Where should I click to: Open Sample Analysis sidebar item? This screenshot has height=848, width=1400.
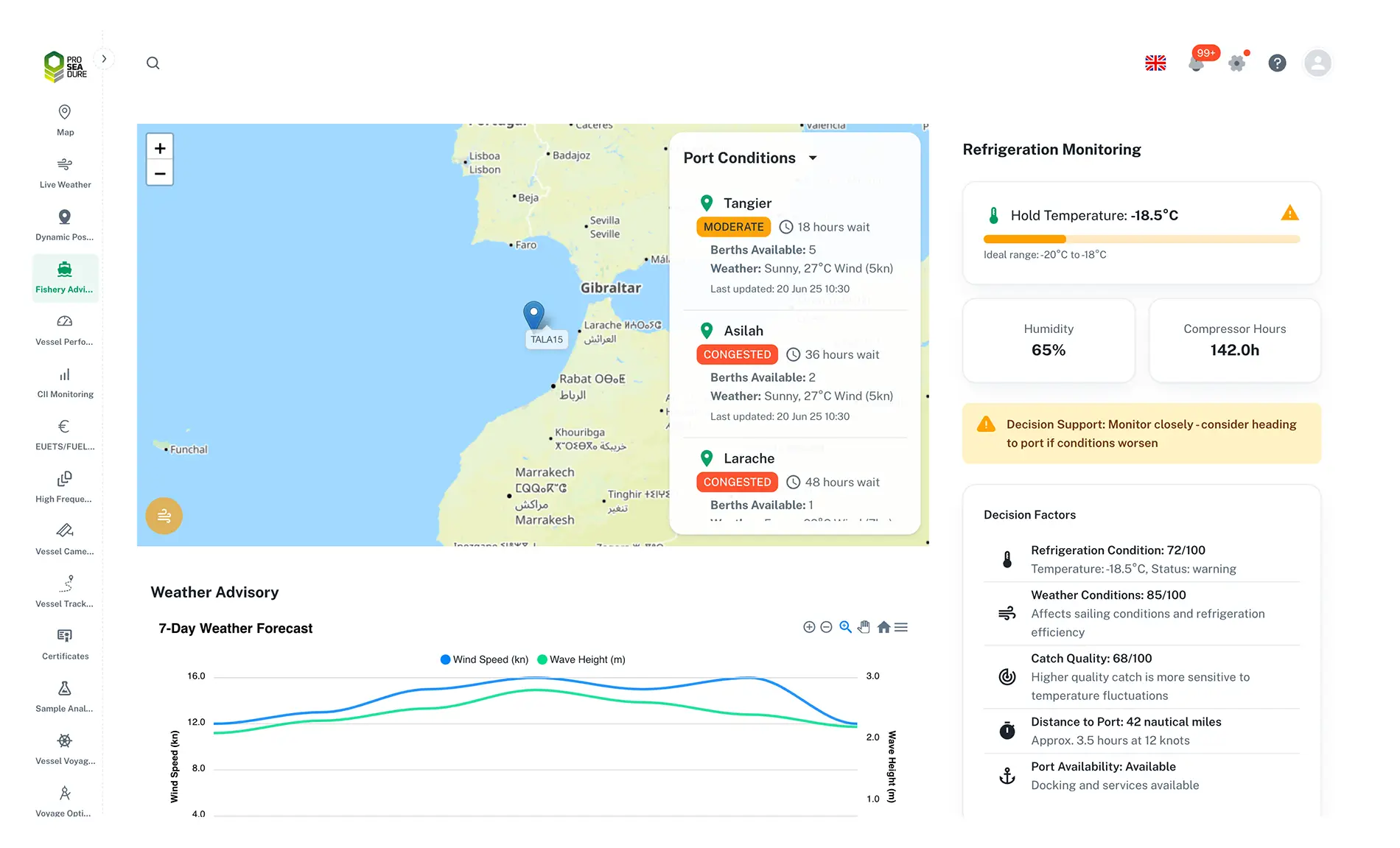coord(65,696)
